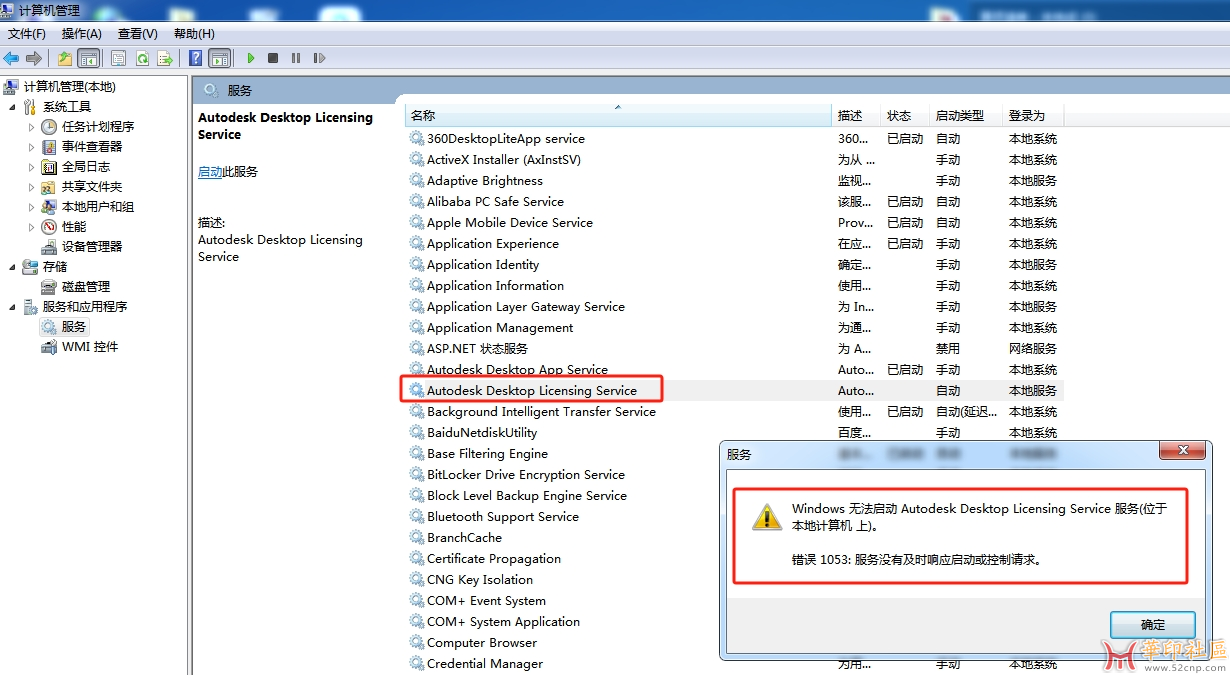Viewport: 1230px width, 675px height.
Task: Click the 启动 link to start service
Action: click(210, 172)
